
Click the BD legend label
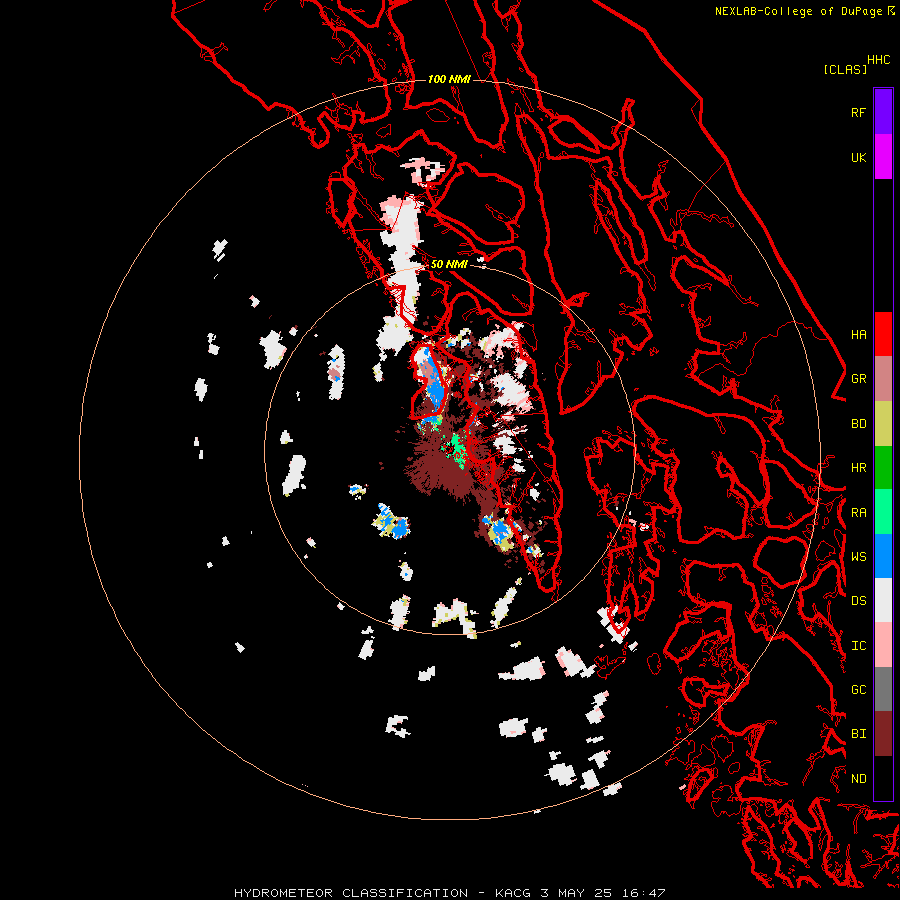[x=858, y=424]
